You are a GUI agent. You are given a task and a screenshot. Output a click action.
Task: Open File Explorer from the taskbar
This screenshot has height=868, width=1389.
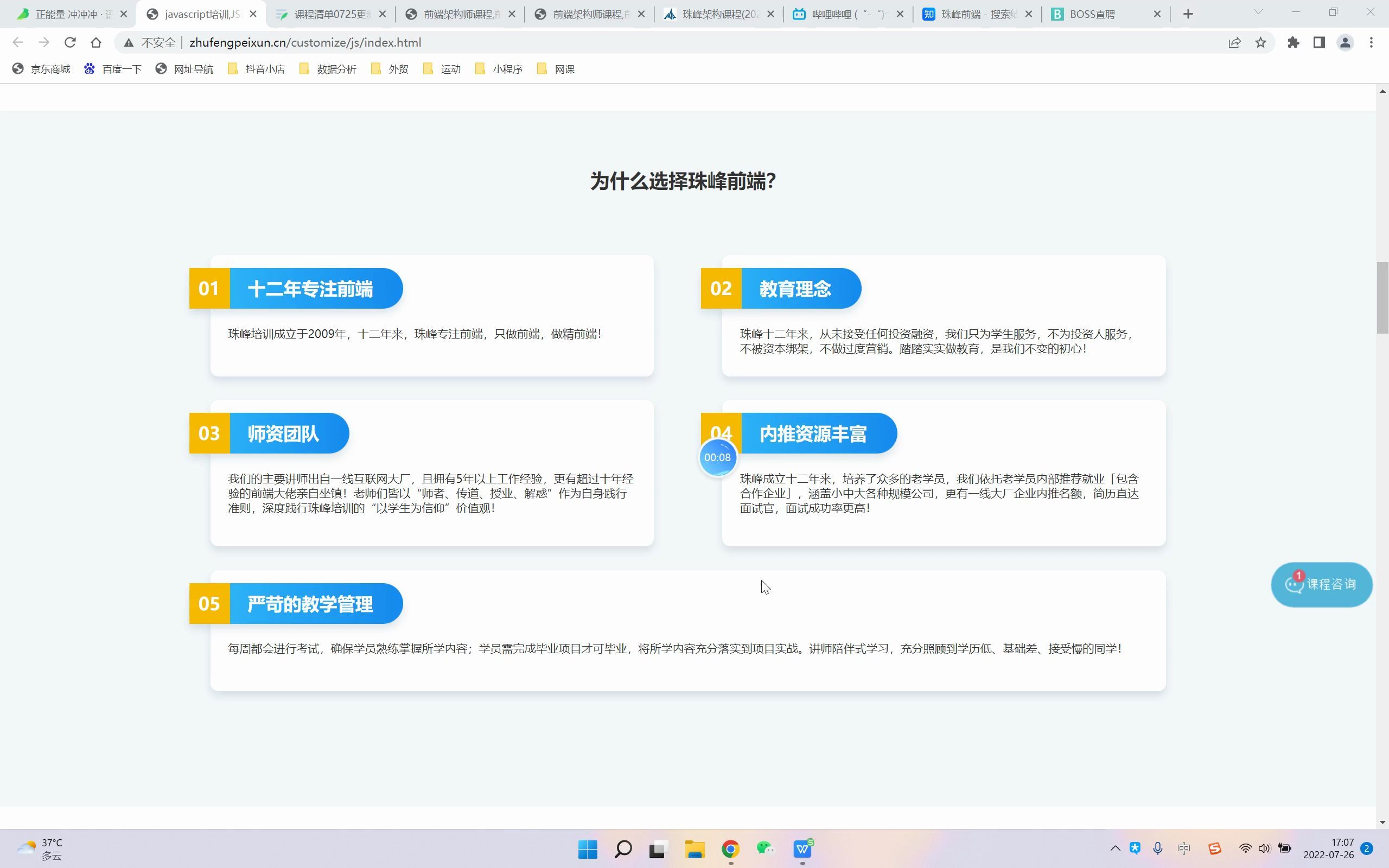(694, 849)
